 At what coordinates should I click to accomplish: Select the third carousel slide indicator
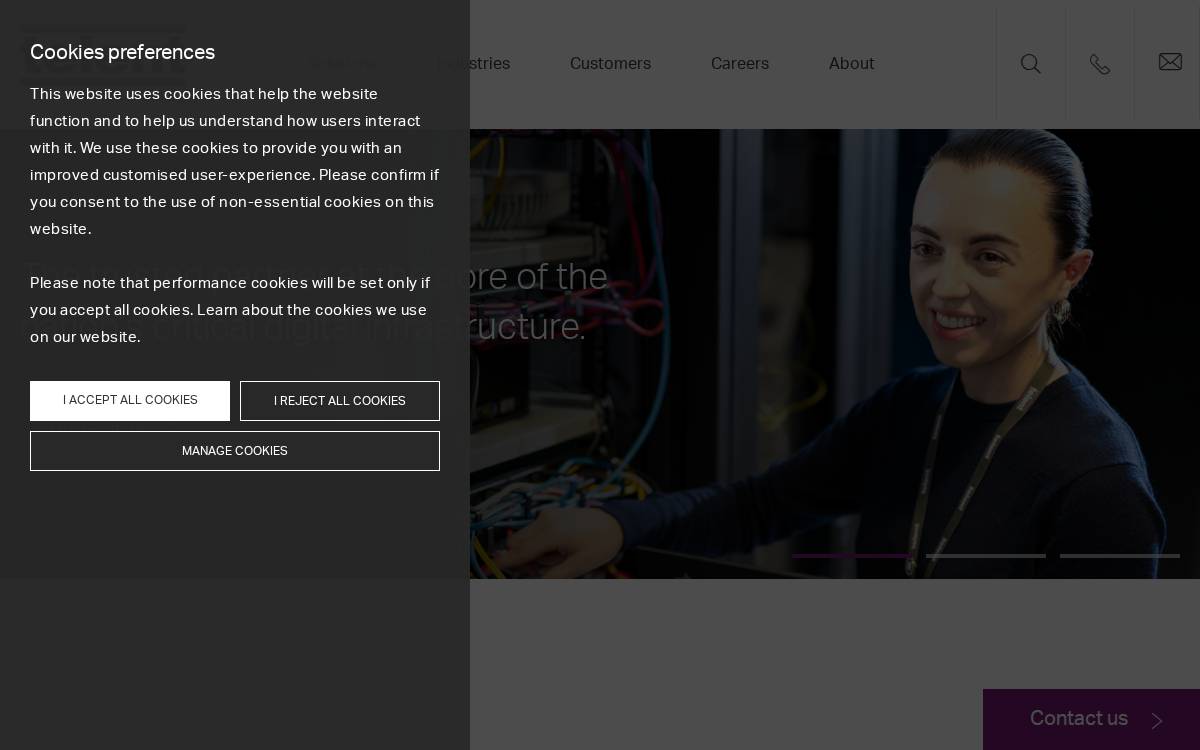point(1120,556)
